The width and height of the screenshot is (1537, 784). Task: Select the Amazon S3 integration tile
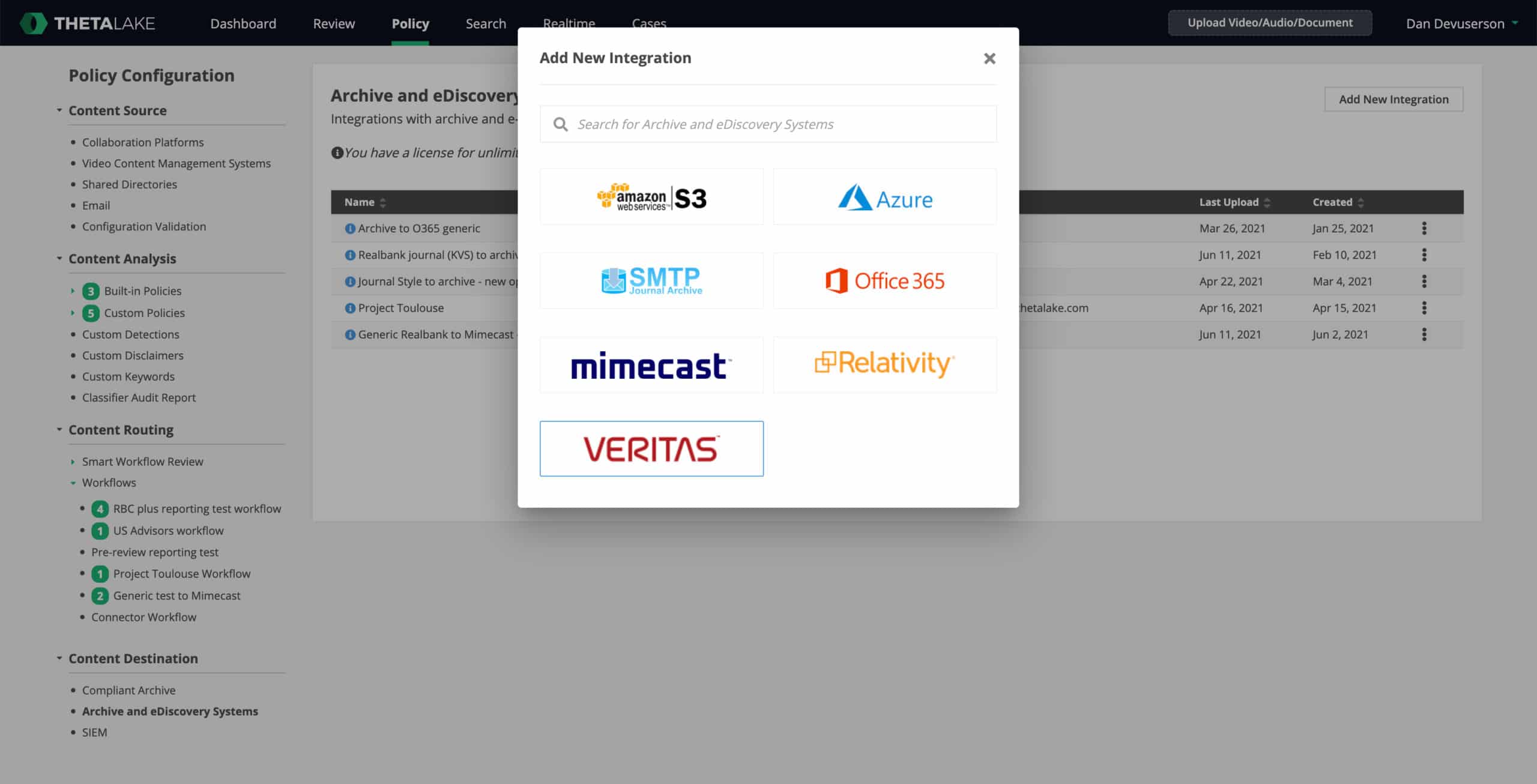(651, 196)
